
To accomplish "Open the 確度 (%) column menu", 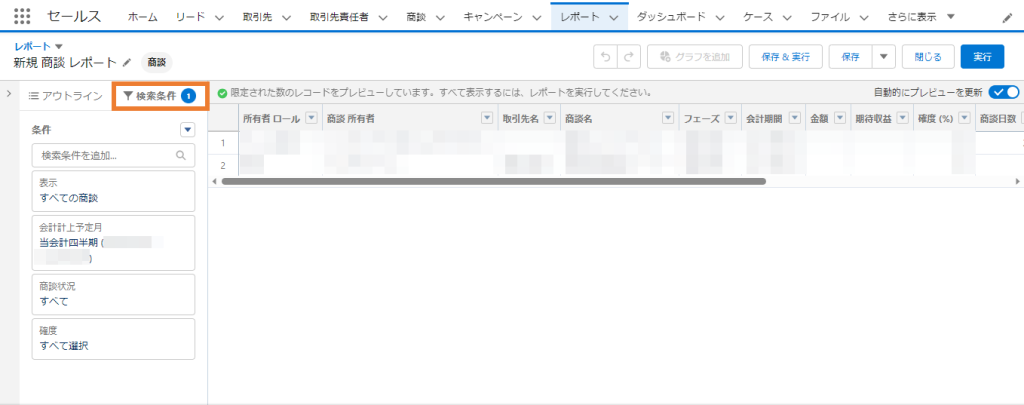I will (x=965, y=118).
